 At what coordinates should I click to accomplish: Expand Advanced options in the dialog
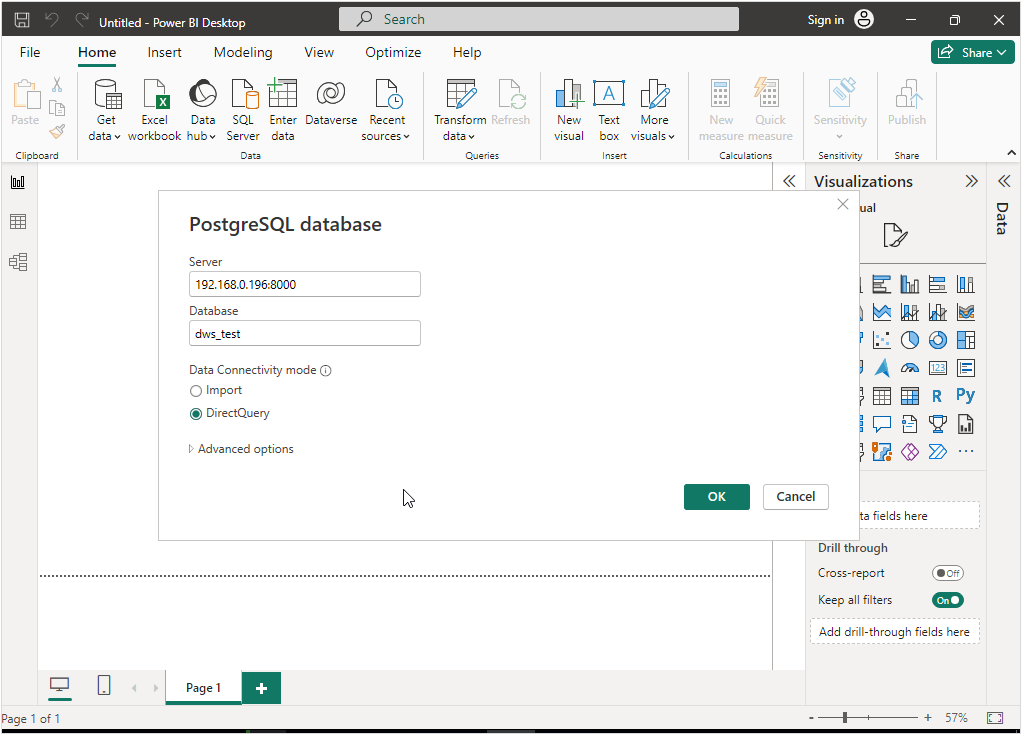241,449
